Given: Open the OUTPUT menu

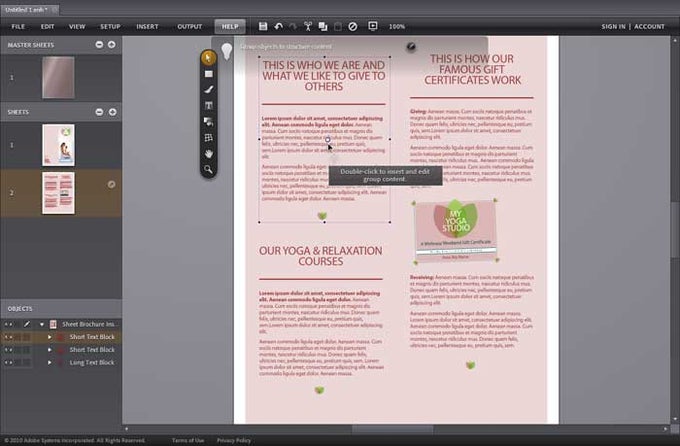Looking at the screenshot, I should coord(190,26).
